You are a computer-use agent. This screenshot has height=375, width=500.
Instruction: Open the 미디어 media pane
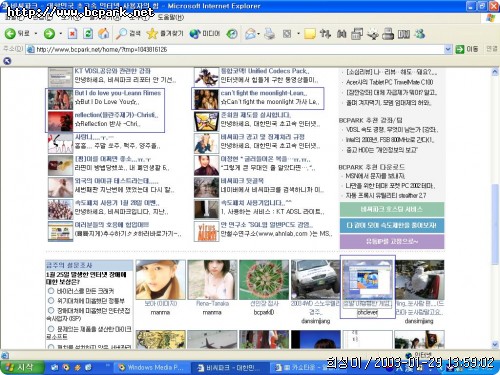point(205,33)
